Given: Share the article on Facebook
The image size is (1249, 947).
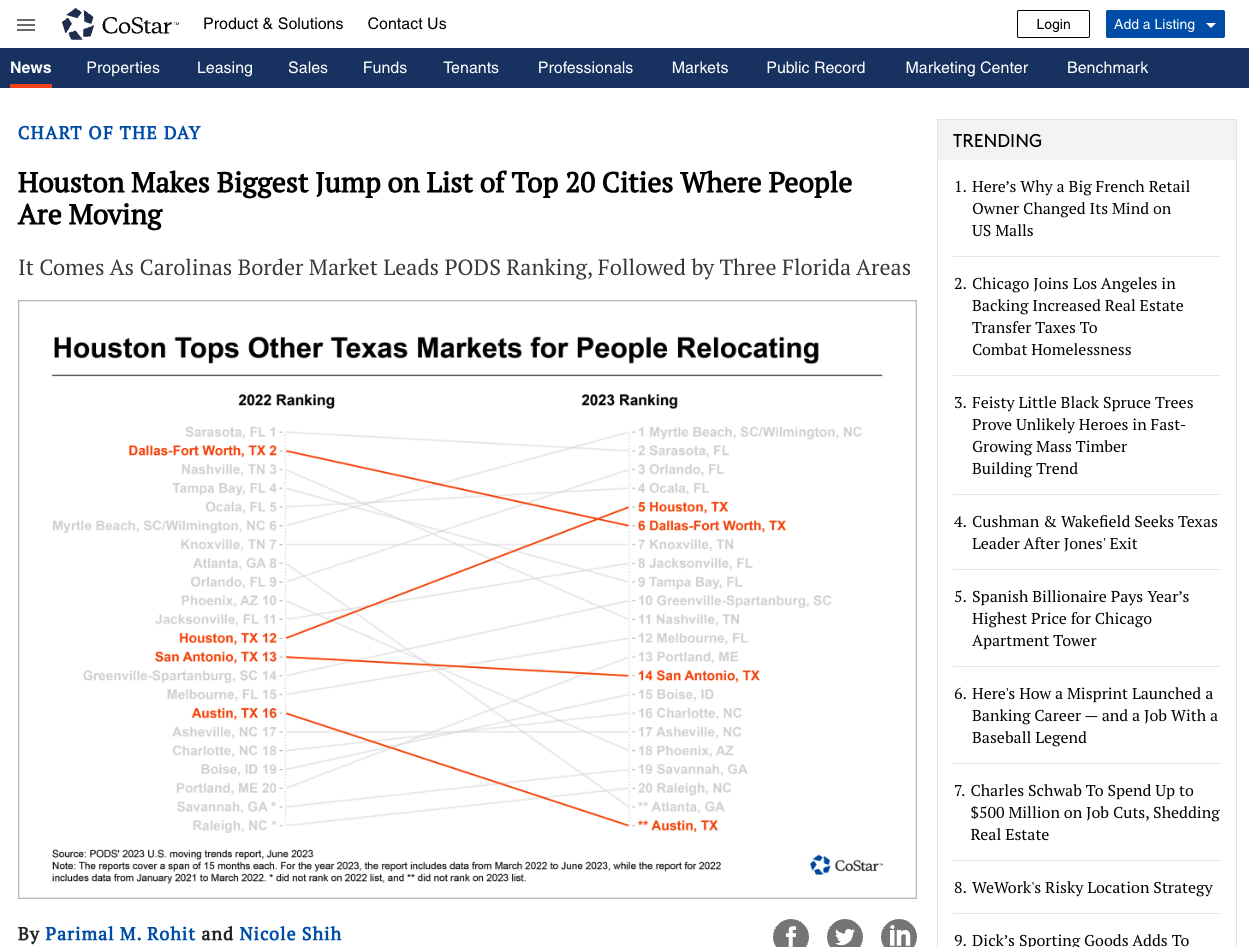Looking at the screenshot, I should coord(791,935).
